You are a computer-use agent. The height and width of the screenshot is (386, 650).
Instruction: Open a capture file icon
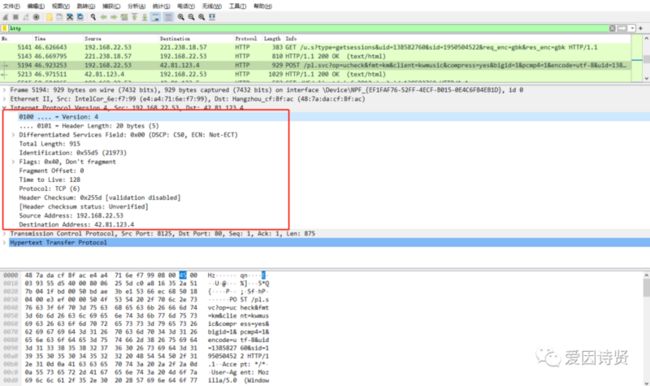pyautogui.click(x=49, y=17)
